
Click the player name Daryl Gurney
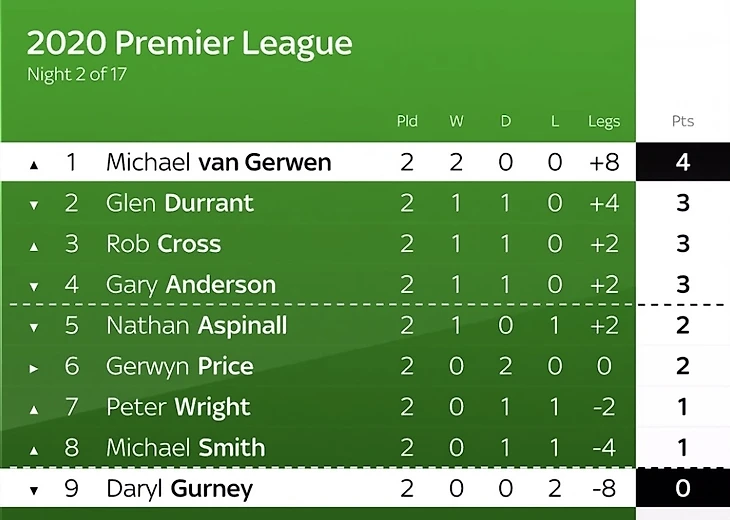pos(179,489)
